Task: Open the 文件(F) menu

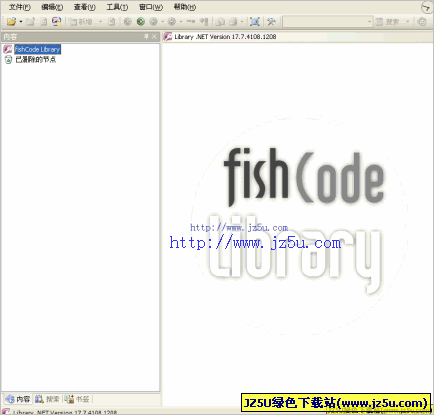Action: coord(19,7)
